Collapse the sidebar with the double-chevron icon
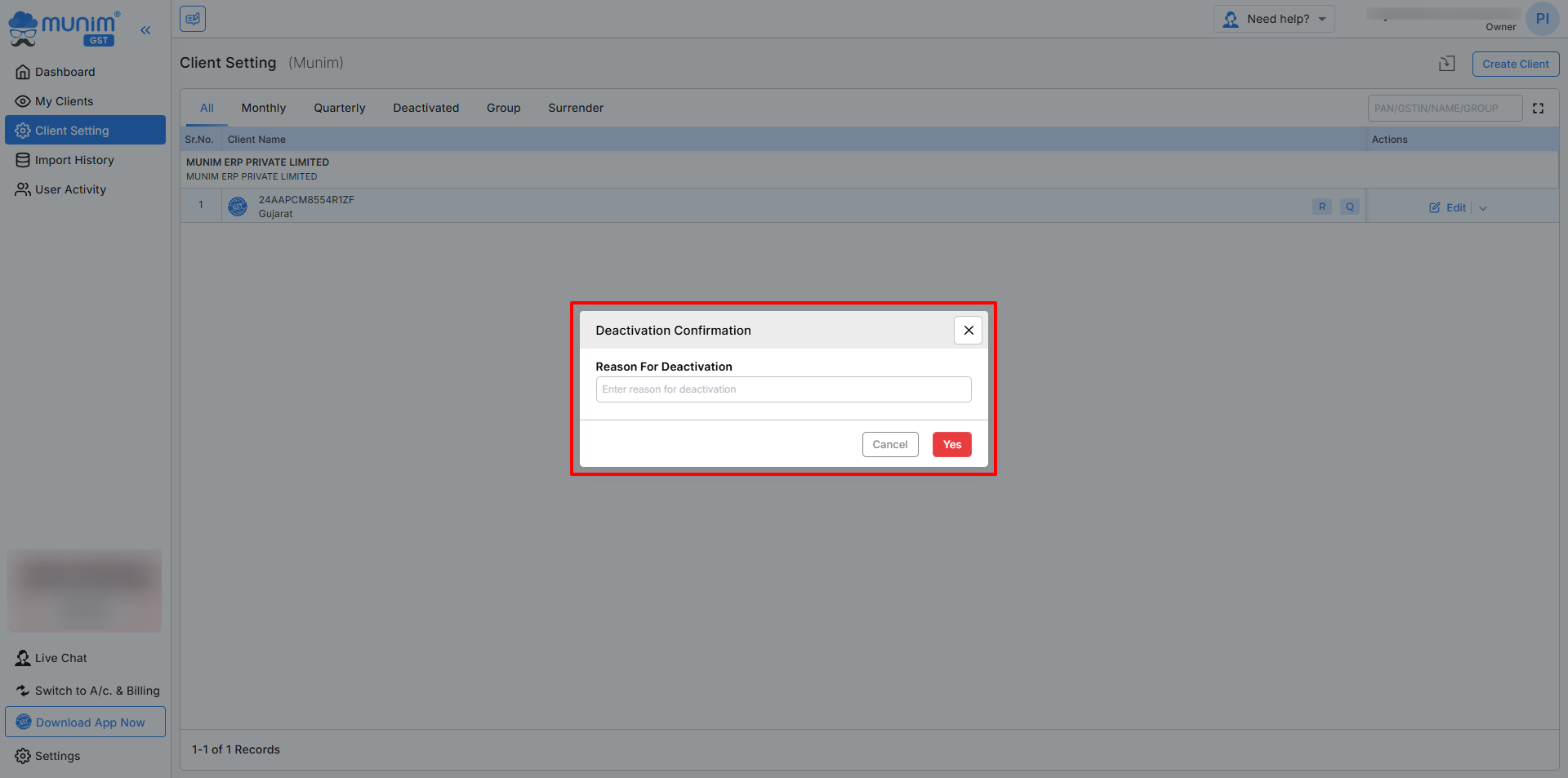1568x778 pixels. coord(145,30)
